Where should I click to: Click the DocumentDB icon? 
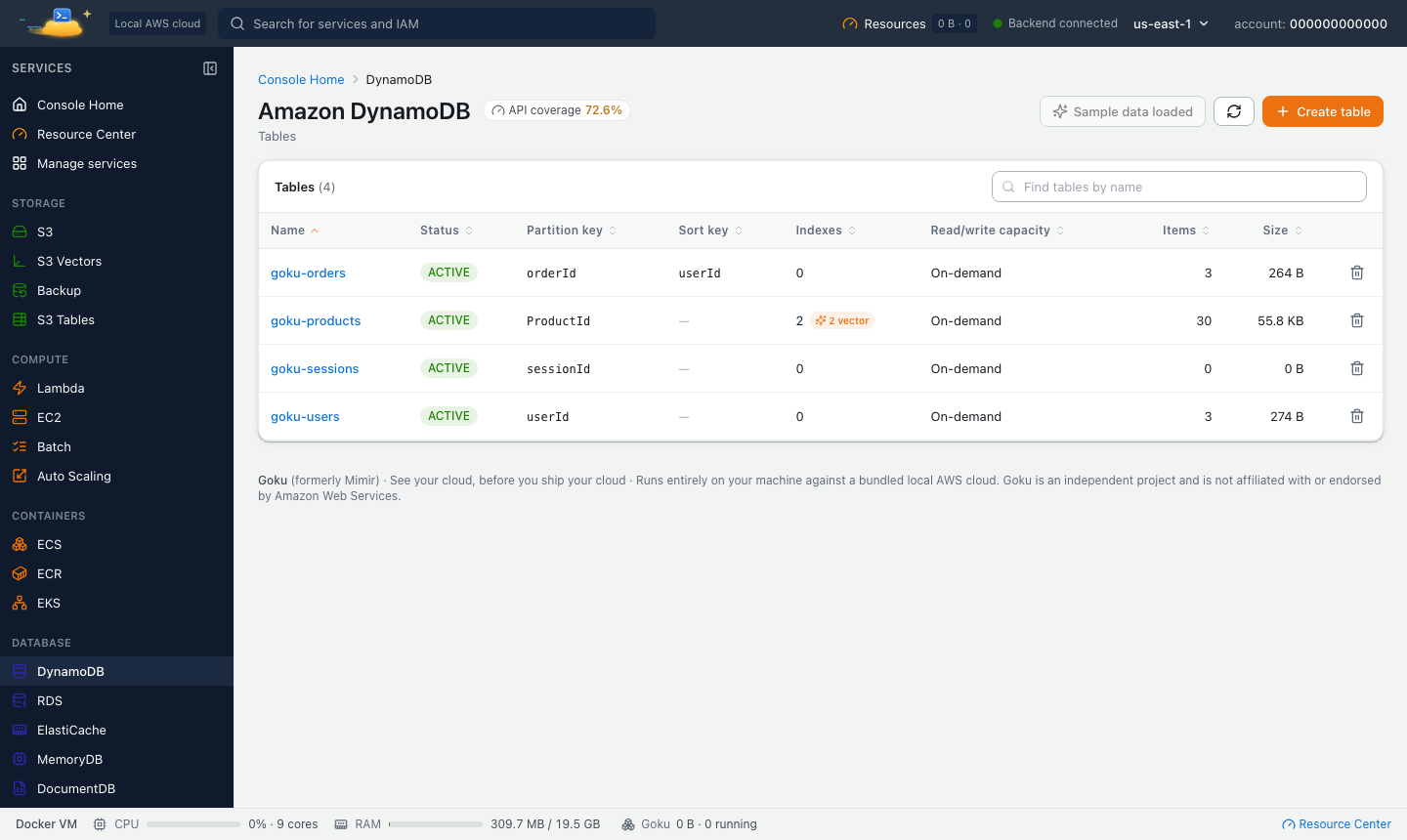click(x=20, y=788)
